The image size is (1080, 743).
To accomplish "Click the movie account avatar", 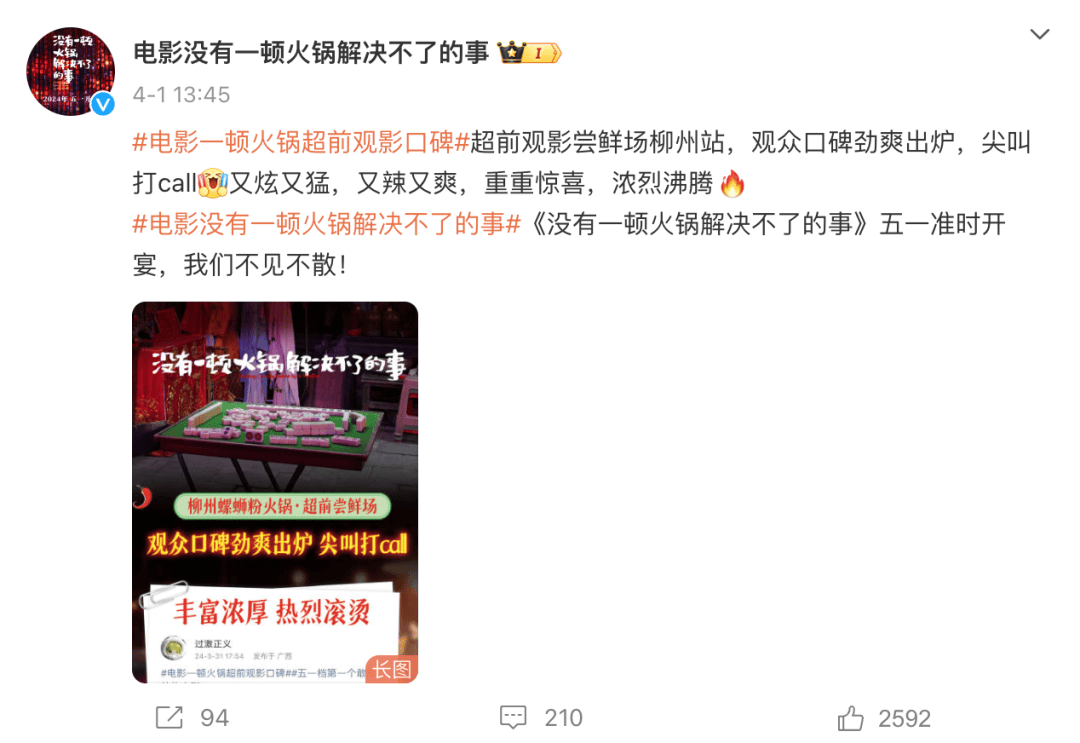I will click(70, 71).
